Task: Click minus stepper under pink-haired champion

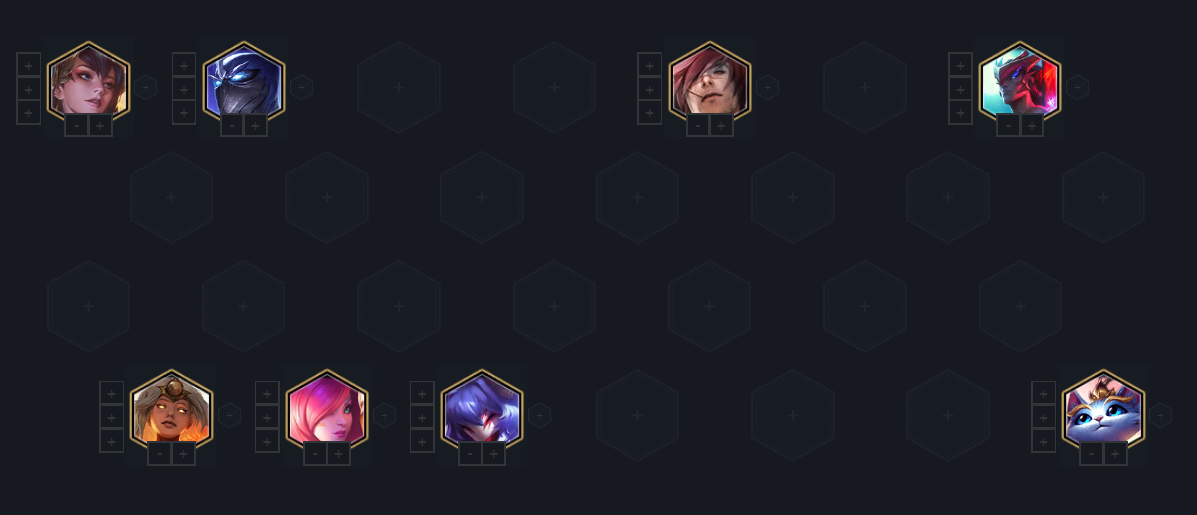Action: (315, 454)
